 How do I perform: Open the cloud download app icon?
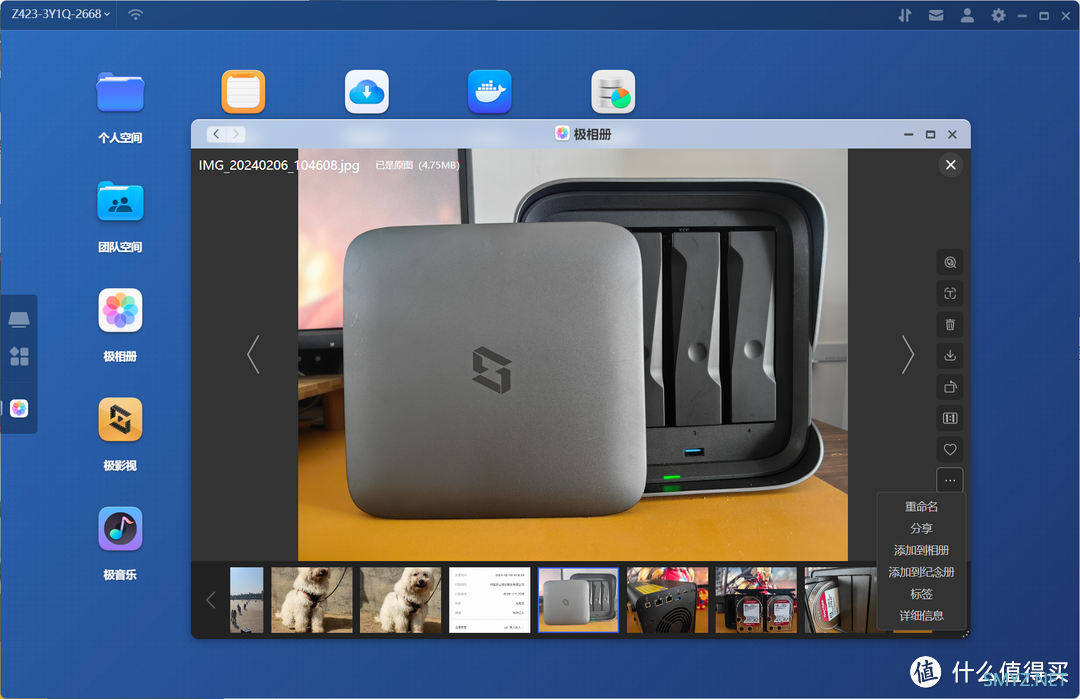(x=366, y=92)
